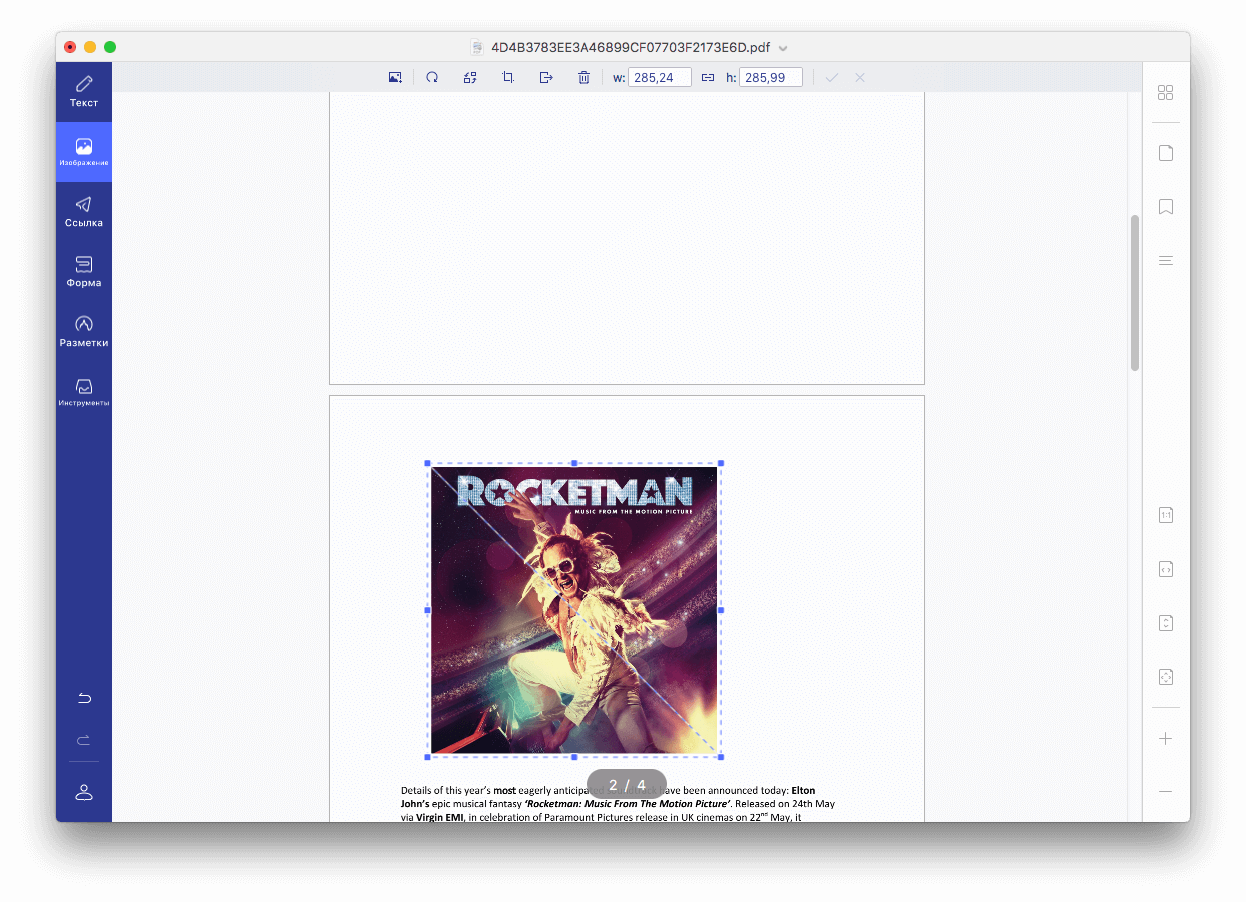Screen dimensions: 1246x902
Task: Set zoom to actual size 1:1
Action: pos(1166,515)
